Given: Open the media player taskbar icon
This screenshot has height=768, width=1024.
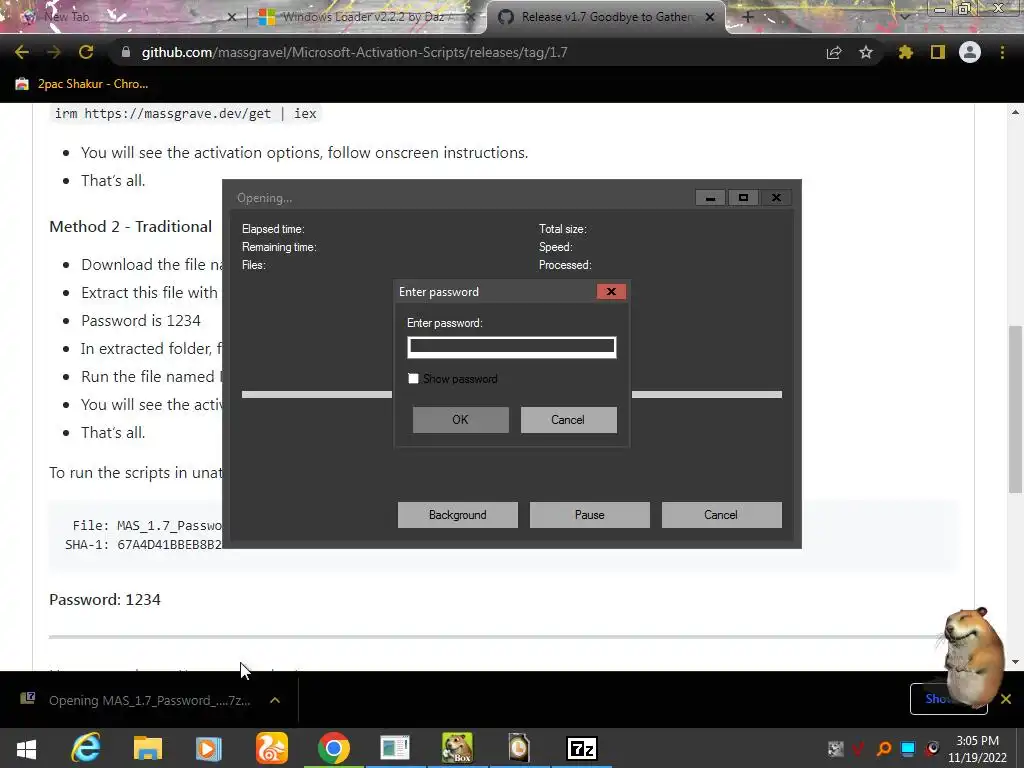Looking at the screenshot, I should click(x=209, y=748).
